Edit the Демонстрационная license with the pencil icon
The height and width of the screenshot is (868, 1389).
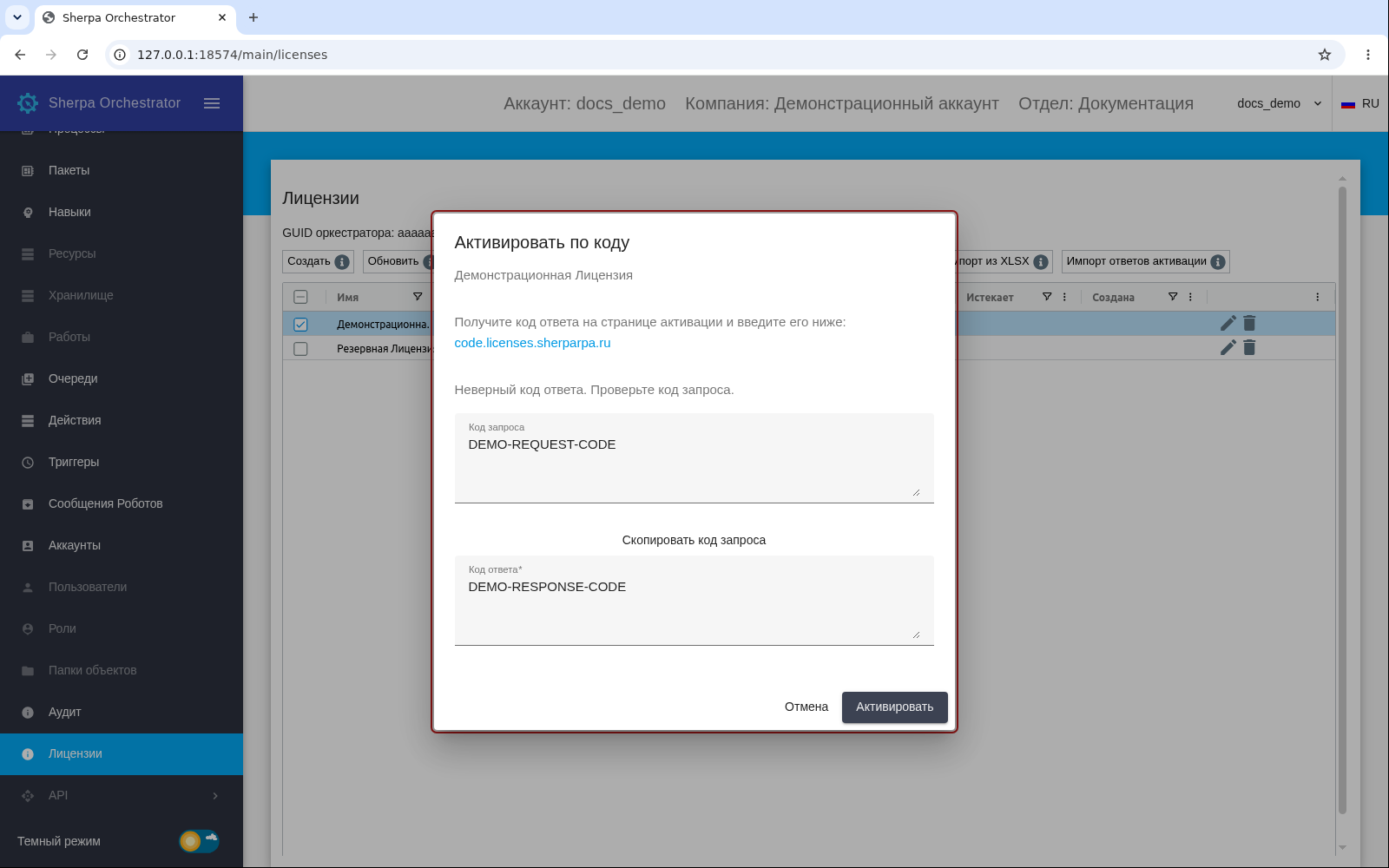(1228, 323)
